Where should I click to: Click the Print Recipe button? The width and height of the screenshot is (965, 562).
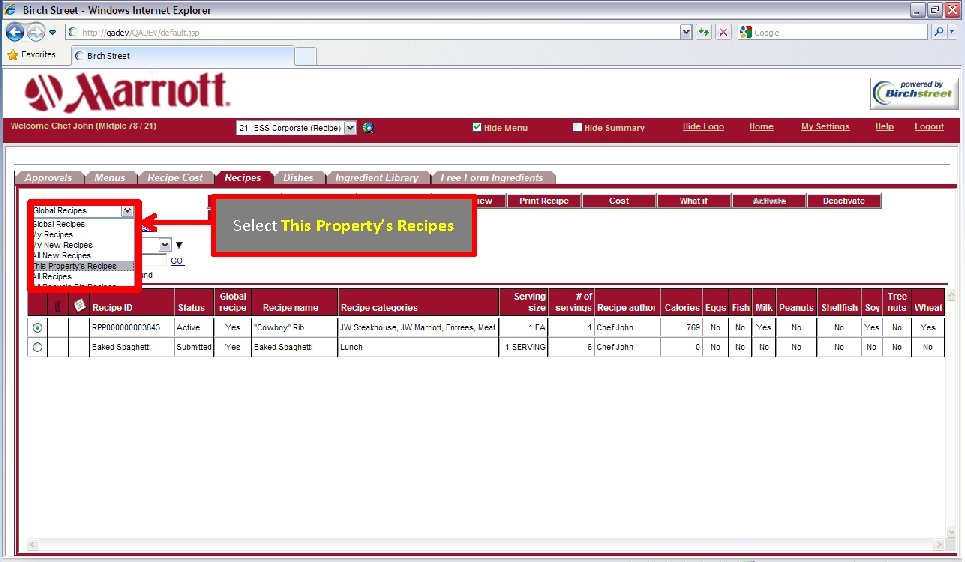coord(544,201)
